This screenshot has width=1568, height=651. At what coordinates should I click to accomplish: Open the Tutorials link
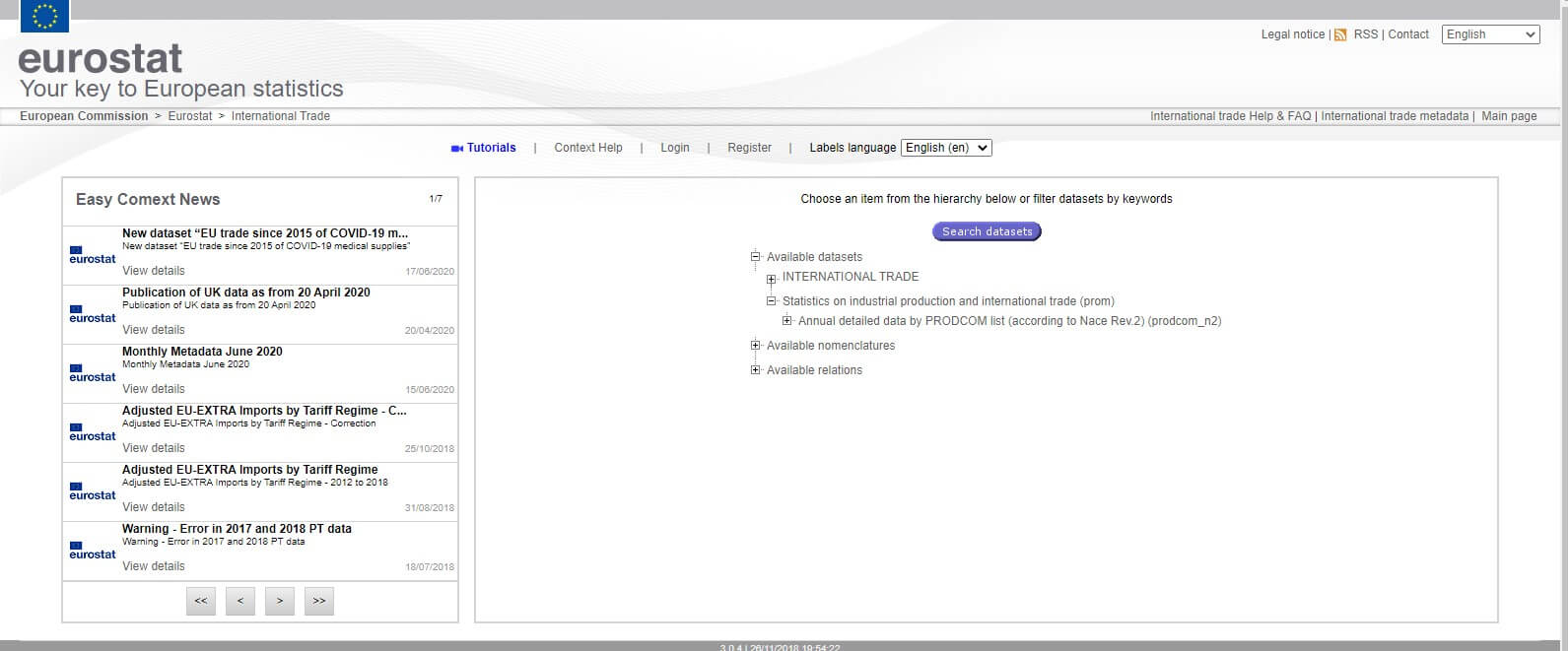[x=492, y=148]
